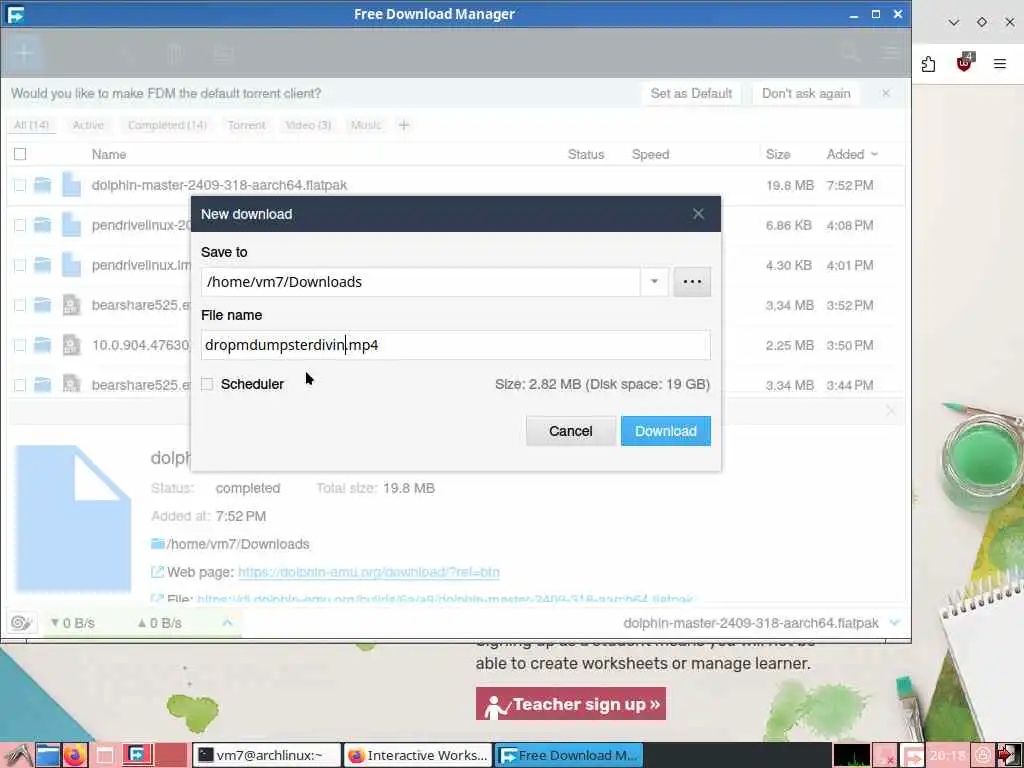Click the logout icon at taskbar end
The image size is (1024, 768).
point(1009,755)
